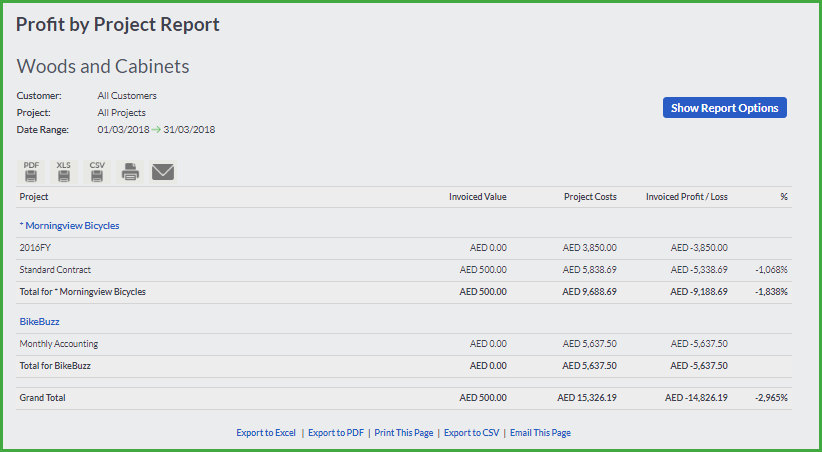Click the PDF export icon

(31, 172)
